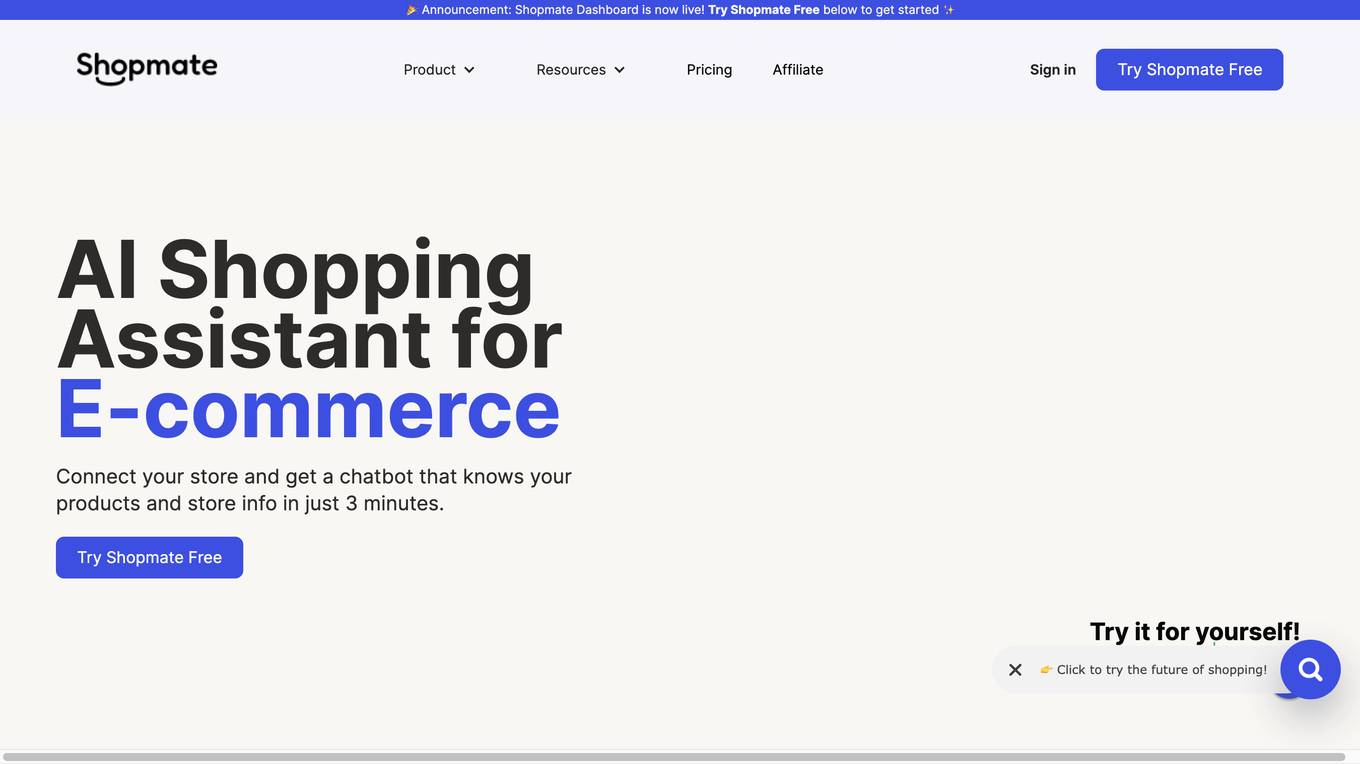The image size is (1360, 764).
Task: Click the 'E-commerce' heading text
Action: click(308, 409)
